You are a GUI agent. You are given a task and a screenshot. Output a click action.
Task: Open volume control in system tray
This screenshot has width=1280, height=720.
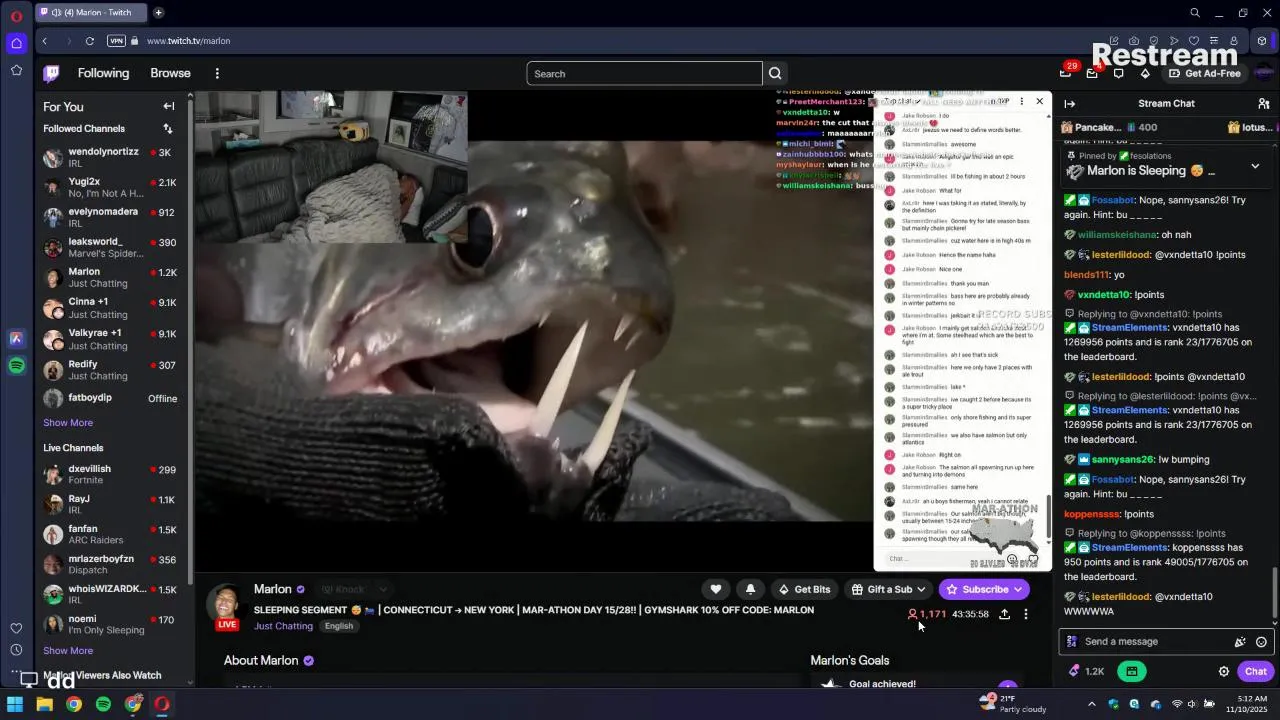pyautogui.click(x=1193, y=704)
